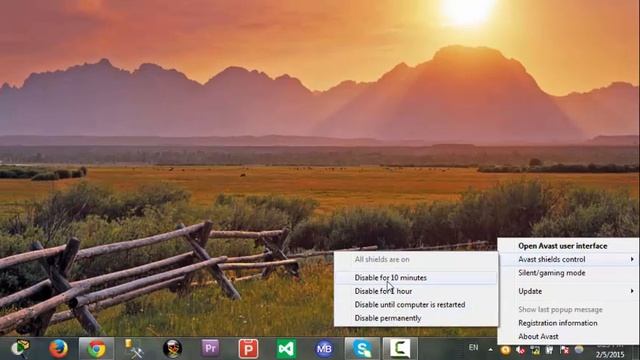Screen dimensions: 640x360
Task: Click the muted volume tray icon
Action: [520, 349]
